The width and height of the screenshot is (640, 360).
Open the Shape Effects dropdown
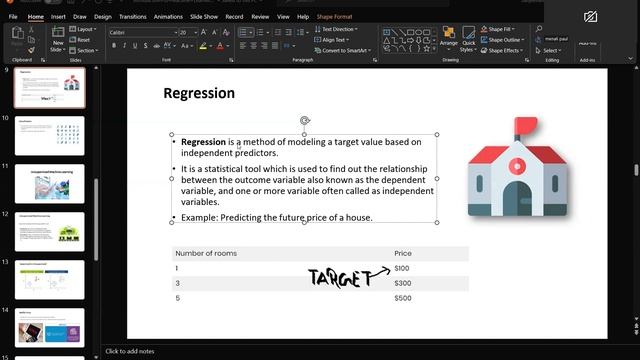[x=502, y=50]
